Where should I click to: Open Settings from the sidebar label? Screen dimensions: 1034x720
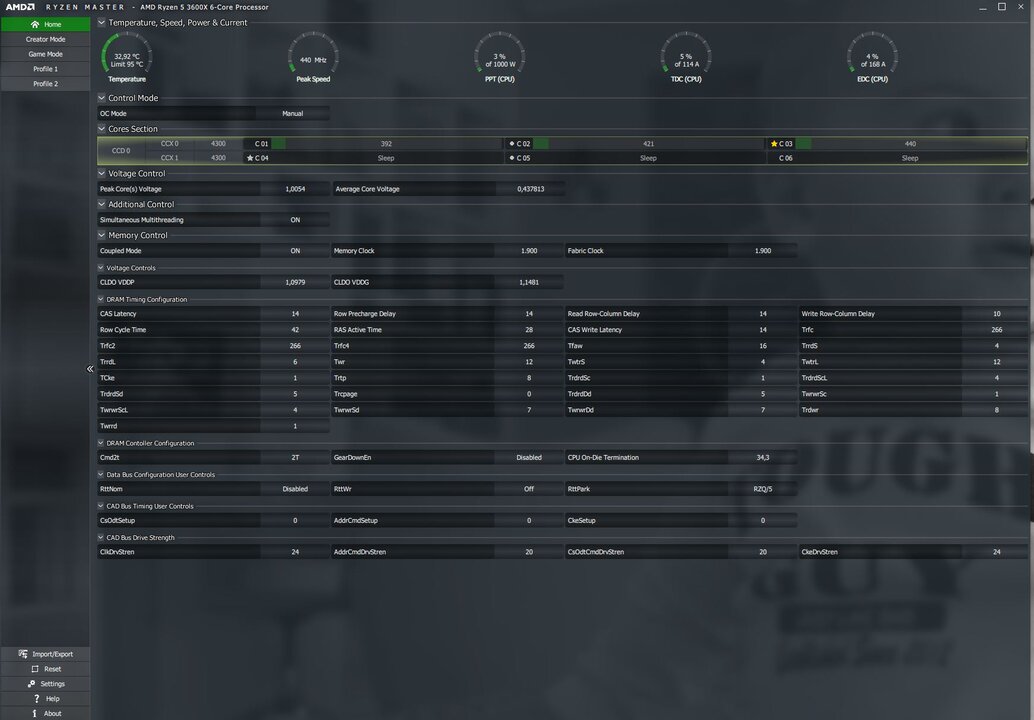pyautogui.click(x=53, y=684)
